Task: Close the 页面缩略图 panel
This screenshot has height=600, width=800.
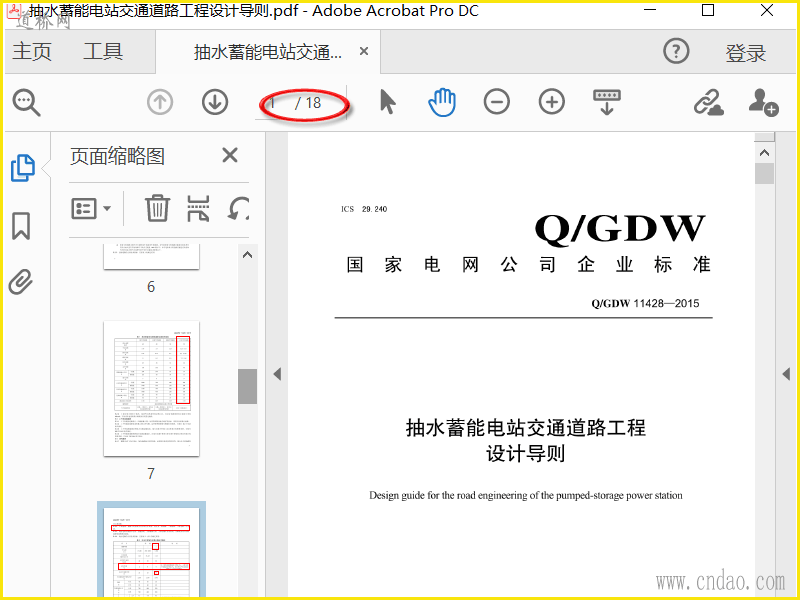Action: click(230, 155)
